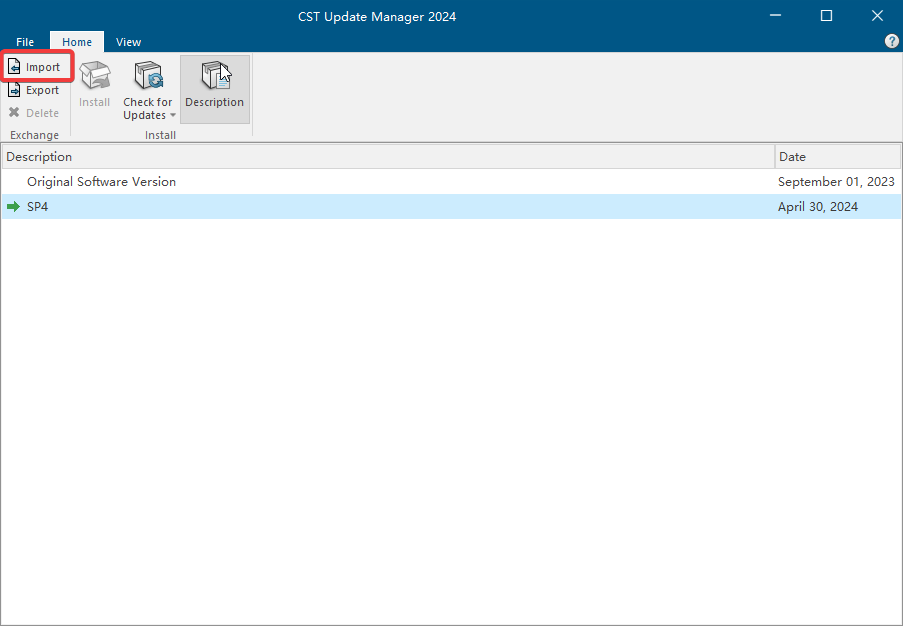Select the Original Software Version entry
The image size is (903, 626).
coord(101,182)
